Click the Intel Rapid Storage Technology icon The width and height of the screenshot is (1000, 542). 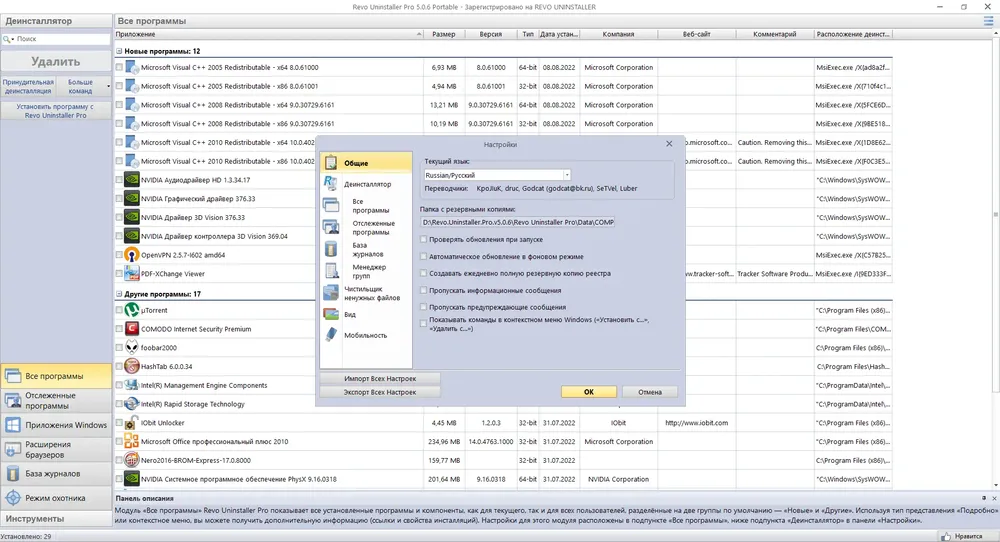(x=132, y=404)
